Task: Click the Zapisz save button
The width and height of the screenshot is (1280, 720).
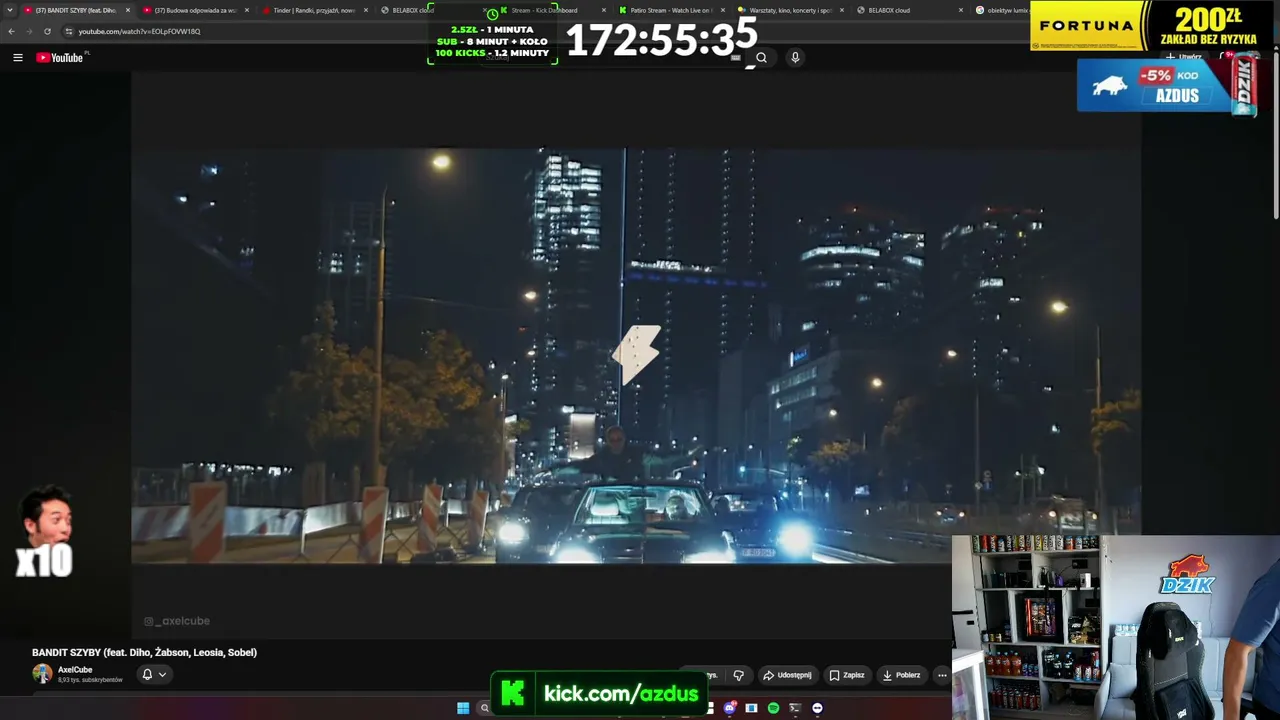Action: click(x=846, y=675)
